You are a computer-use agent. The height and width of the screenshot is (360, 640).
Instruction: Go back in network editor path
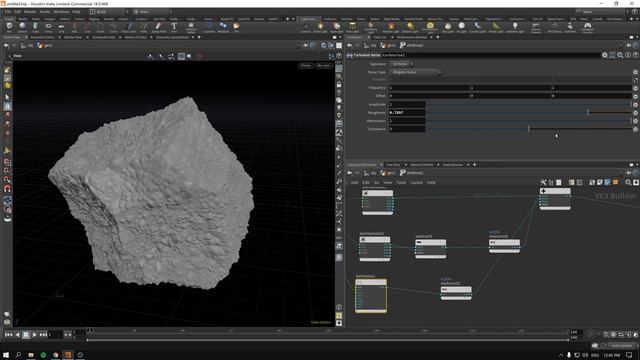click(349, 173)
